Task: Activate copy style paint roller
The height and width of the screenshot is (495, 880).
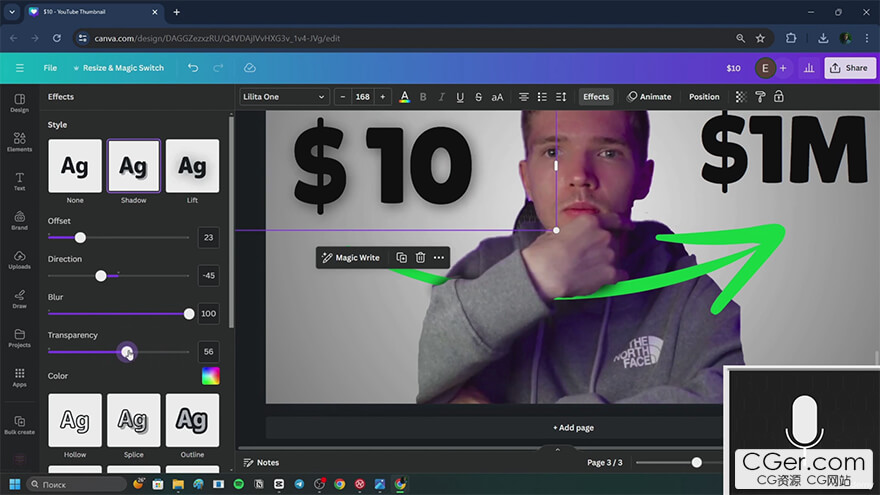Action: click(x=760, y=97)
